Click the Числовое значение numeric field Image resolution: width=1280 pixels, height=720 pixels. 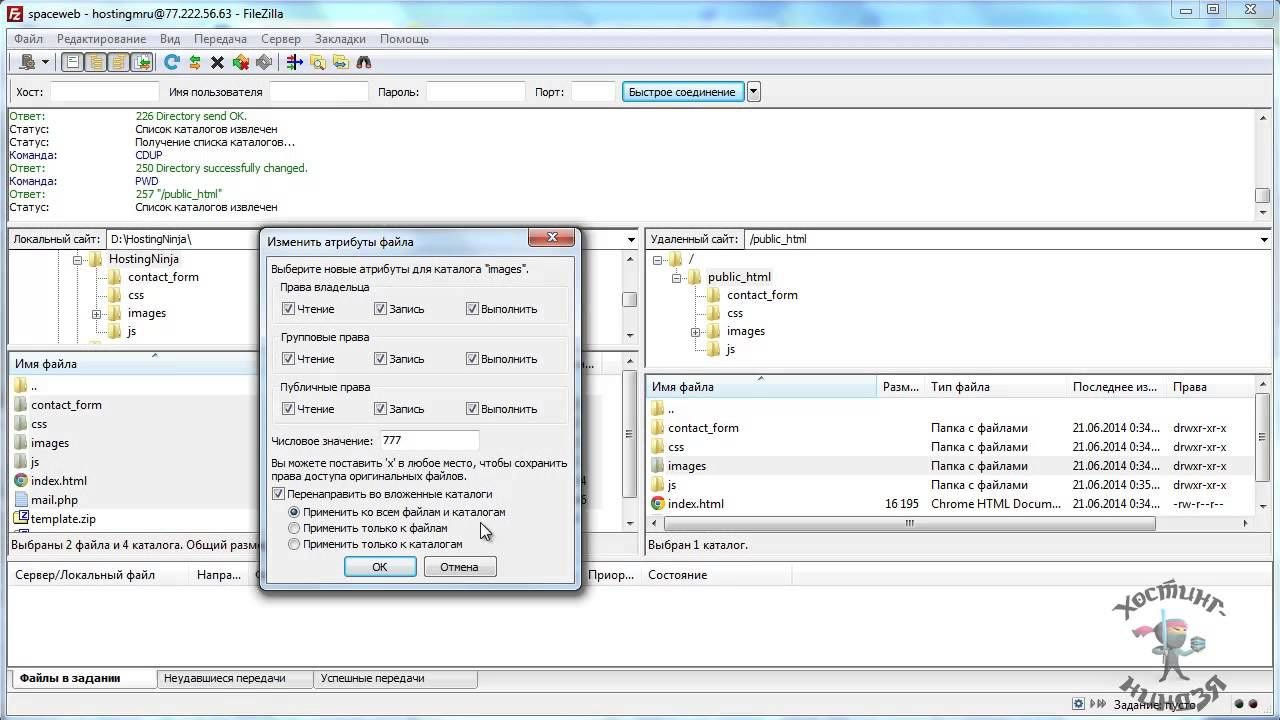428,441
